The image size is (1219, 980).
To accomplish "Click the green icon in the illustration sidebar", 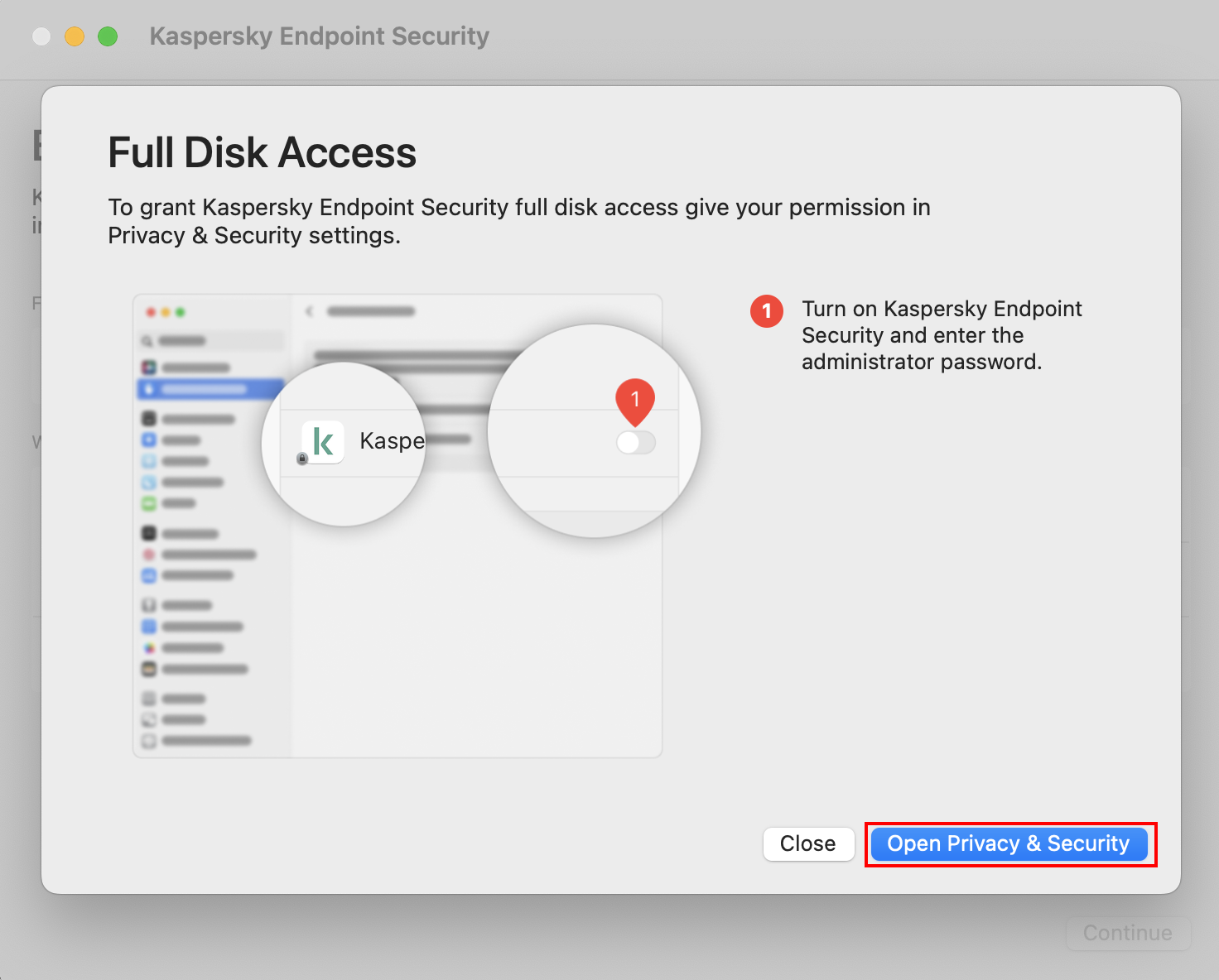I will (149, 503).
